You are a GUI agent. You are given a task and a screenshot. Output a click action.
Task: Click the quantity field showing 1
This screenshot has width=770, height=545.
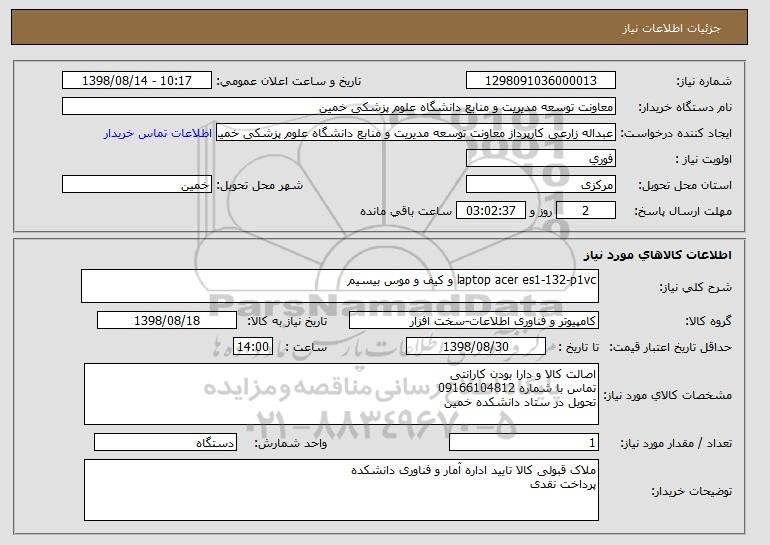click(x=524, y=442)
